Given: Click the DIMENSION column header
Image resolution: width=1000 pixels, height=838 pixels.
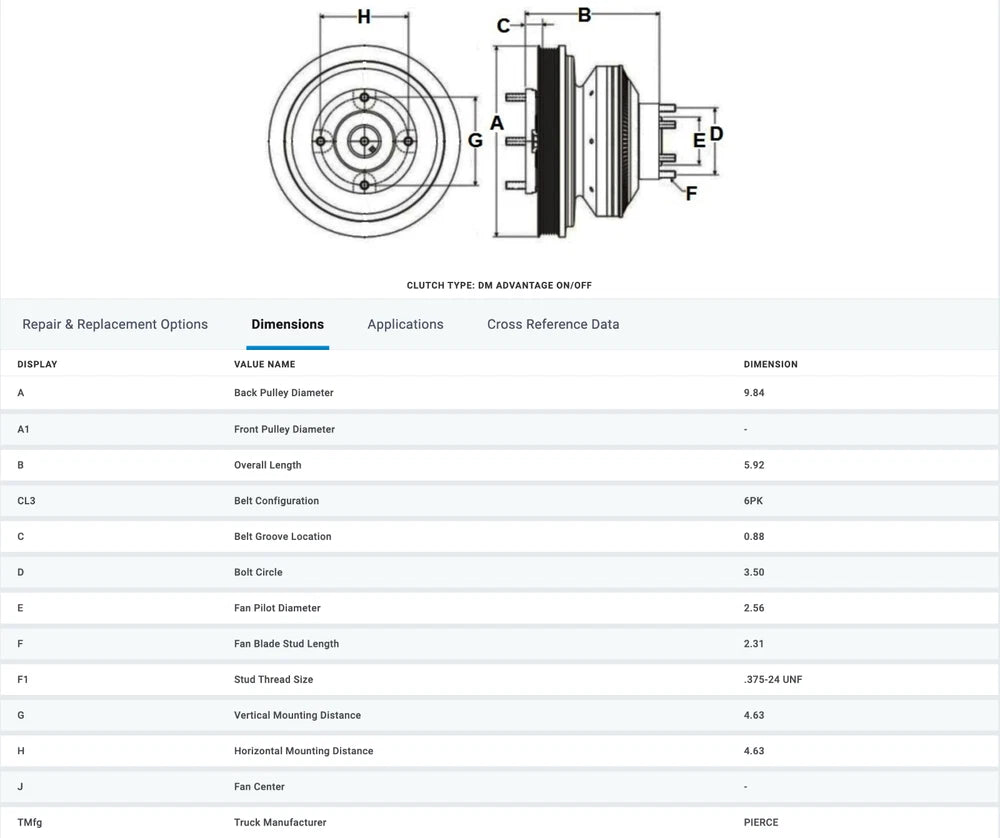Looking at the screenshot, I should (x=770, y=364).
